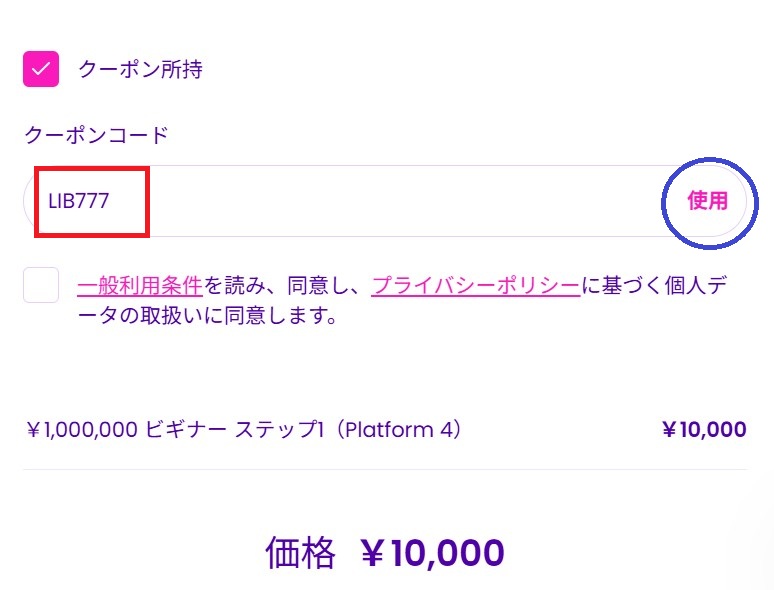Click the white checkmark icon in pink box
Image resolution: width=774 pixels, height=590 pixels.
pyautogui.click(x=41, y=69)
